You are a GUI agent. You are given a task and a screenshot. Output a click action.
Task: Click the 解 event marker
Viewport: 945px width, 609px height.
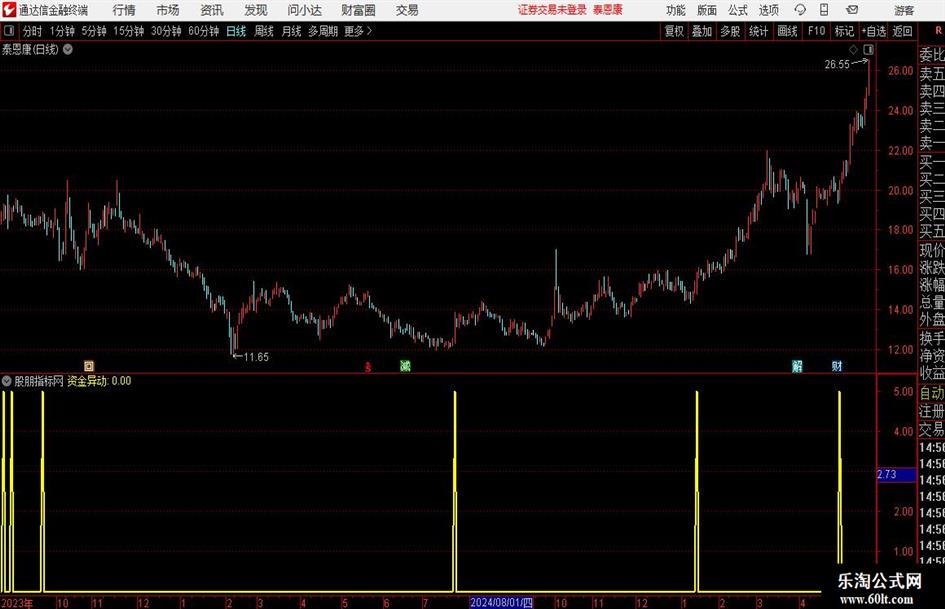pos(797,366)
